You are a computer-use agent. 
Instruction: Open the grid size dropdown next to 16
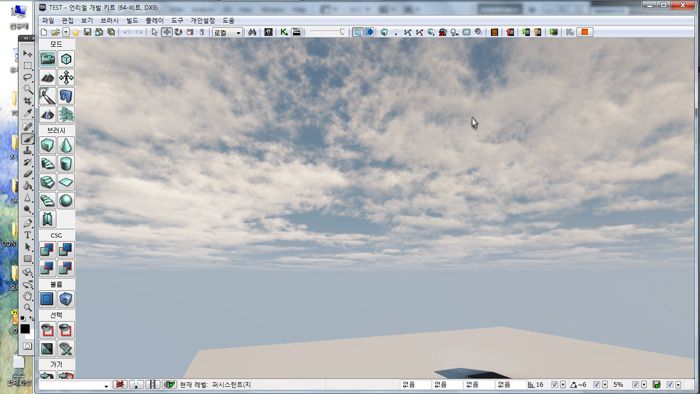562,385
